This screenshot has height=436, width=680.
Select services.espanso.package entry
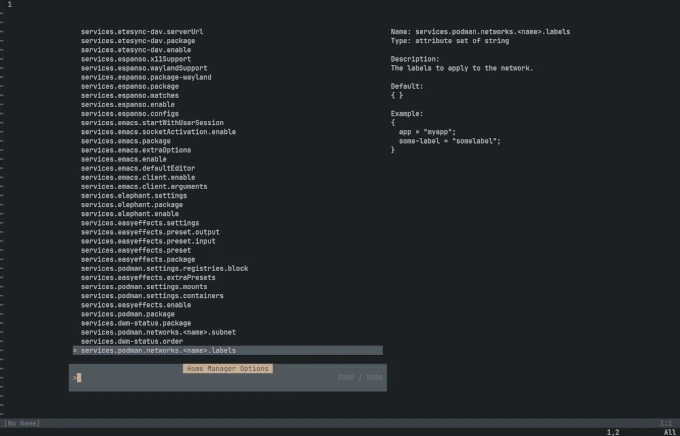coord(130,86)
